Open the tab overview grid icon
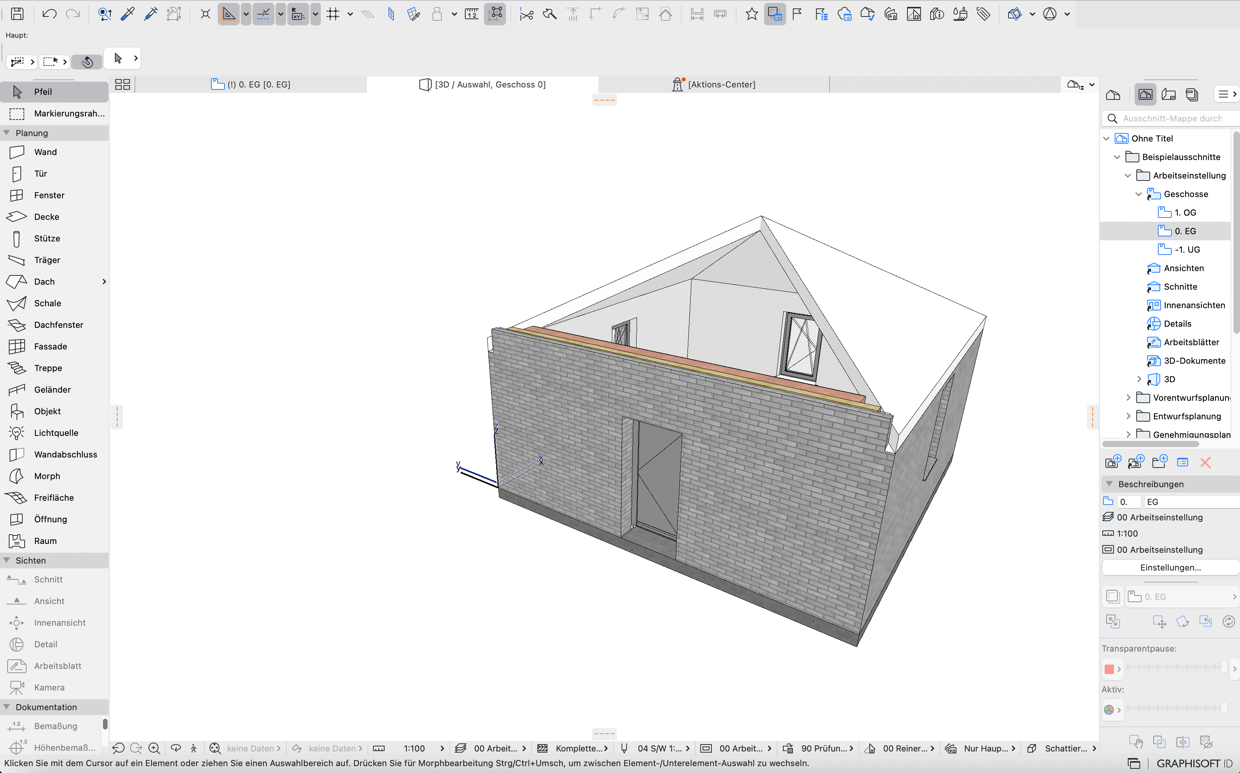This screenshot has width=1240, height=773. tap(123, 85)
